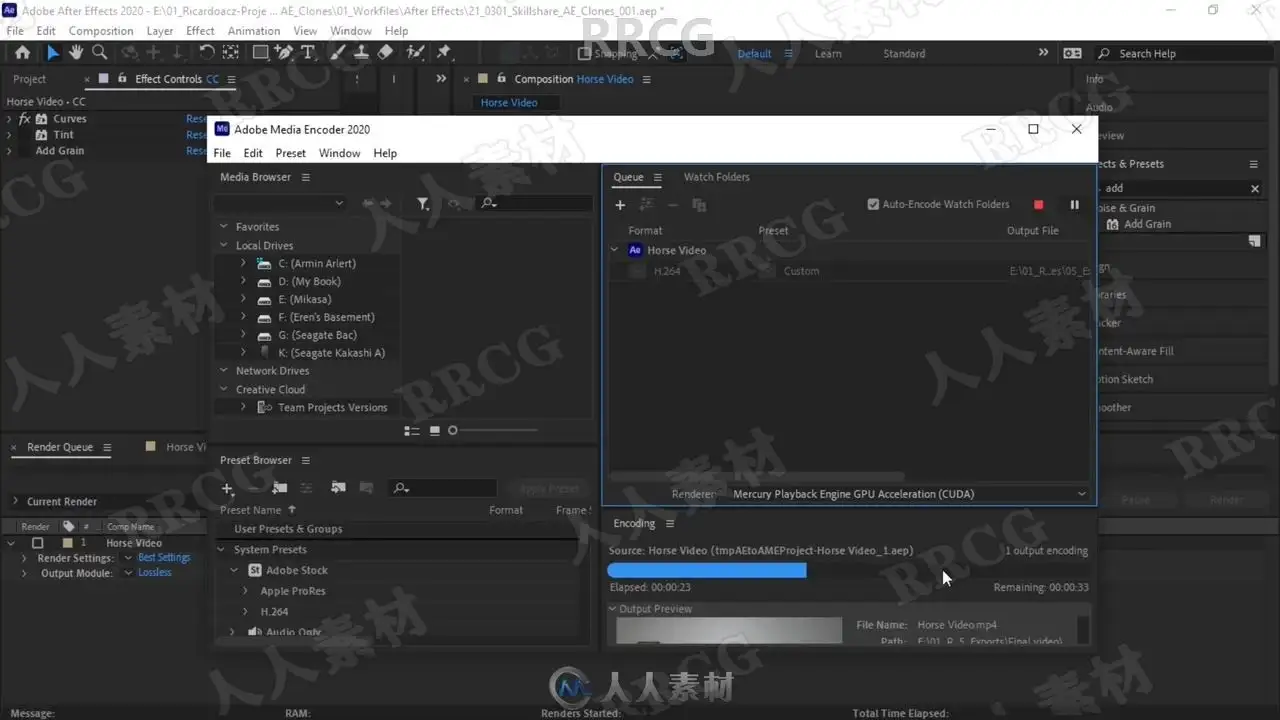Open After Effects Animation menu
The image size is (1280, 720).
coord(254,31)
